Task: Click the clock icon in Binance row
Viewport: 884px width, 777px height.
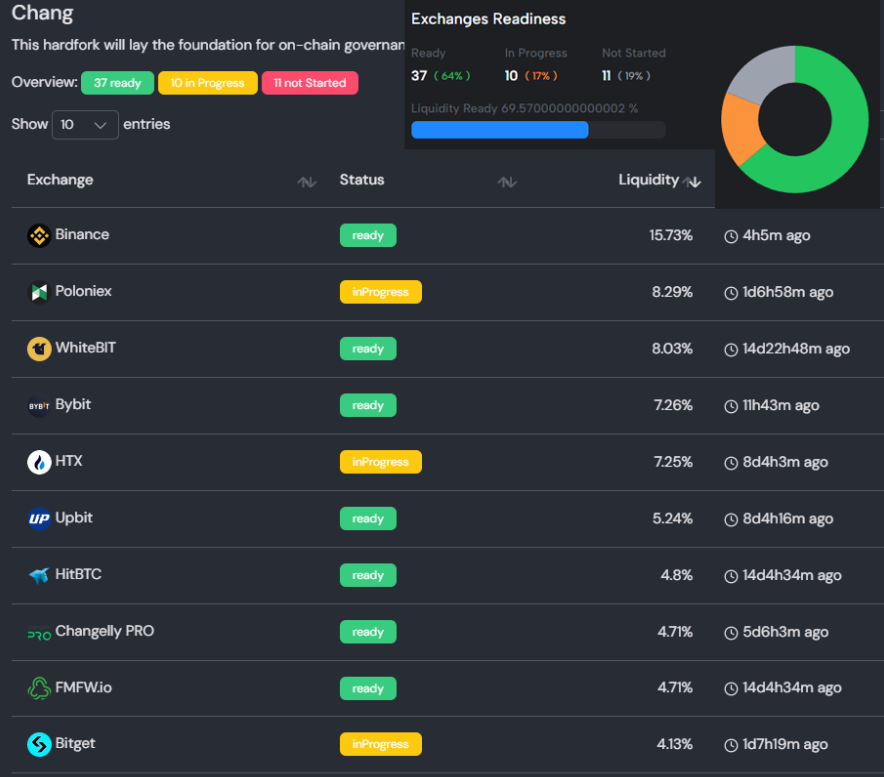Action: click(x=731, y=236)
